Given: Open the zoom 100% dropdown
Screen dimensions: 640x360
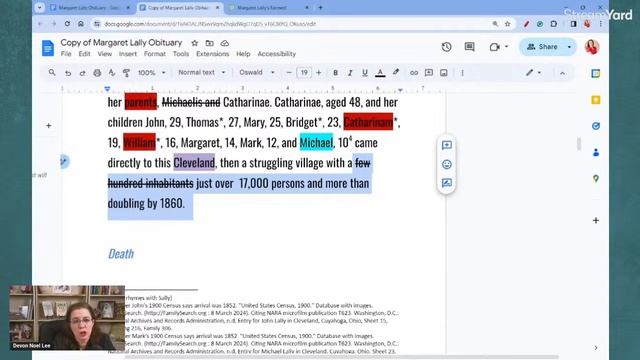Looking at the screenshot, I should tap(151, 73).
